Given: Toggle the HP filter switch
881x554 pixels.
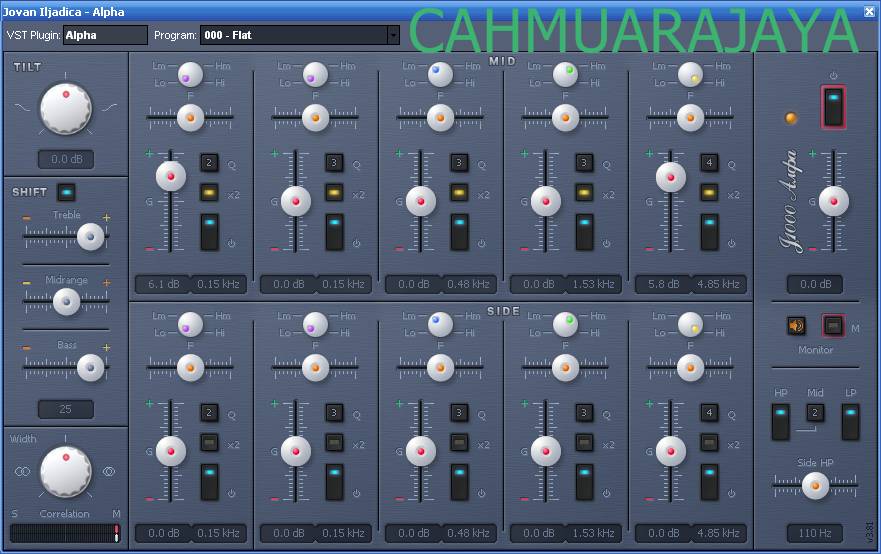Looking at the screenshot, I should pyautogui.click(x=780, y=421).
